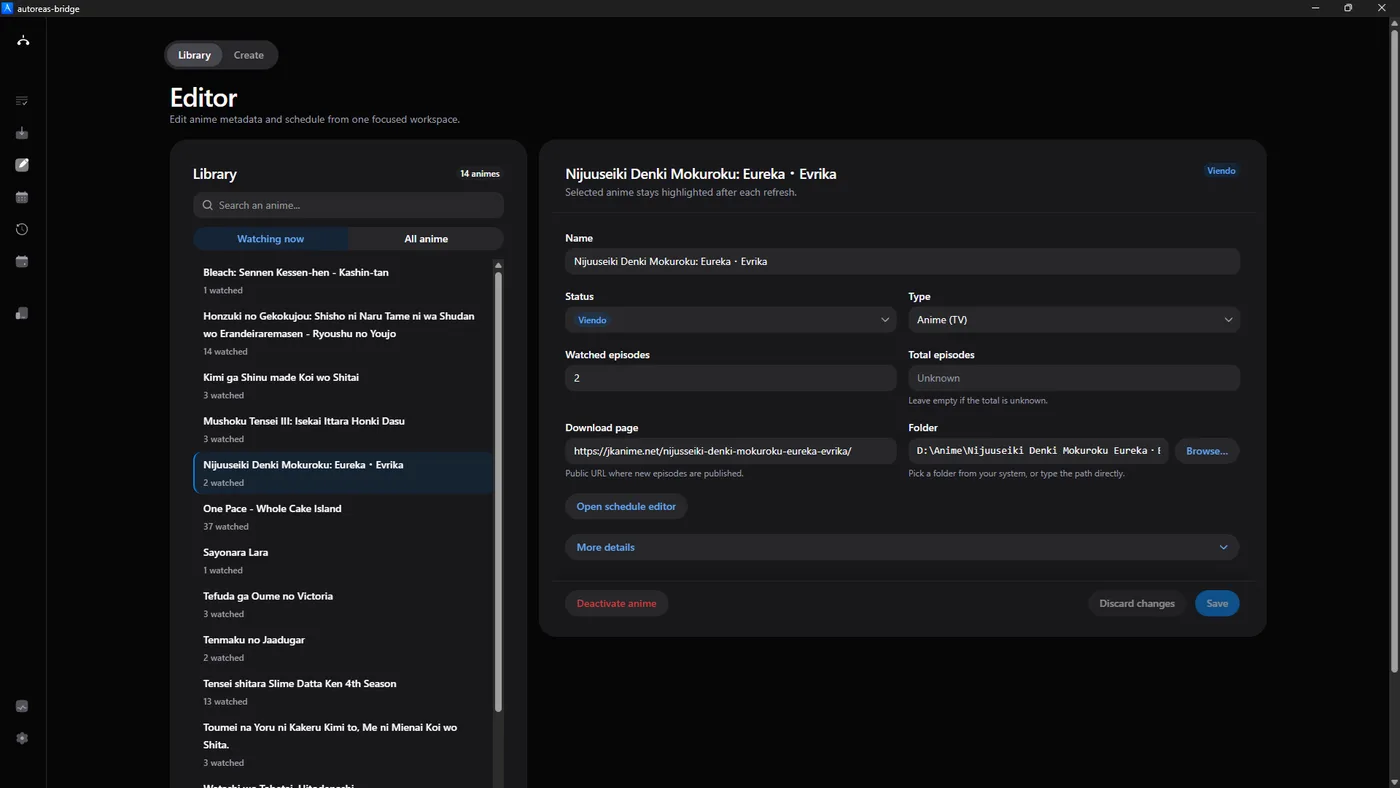Select One Pace - Whole Cake Island
Screen dimensions: 1400x788
click(x=343, y=516)
